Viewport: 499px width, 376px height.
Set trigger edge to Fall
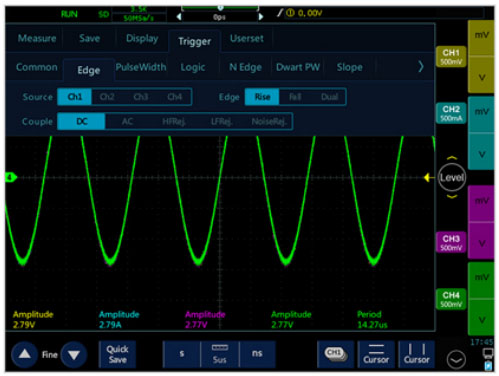pyautogui.click(x=295, y=97)
